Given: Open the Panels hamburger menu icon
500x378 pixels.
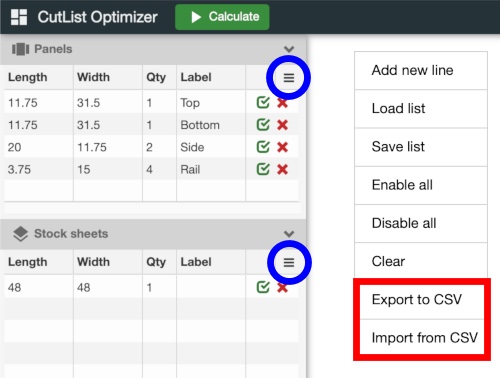Looking at the screenshot, I should pos(289,78).
